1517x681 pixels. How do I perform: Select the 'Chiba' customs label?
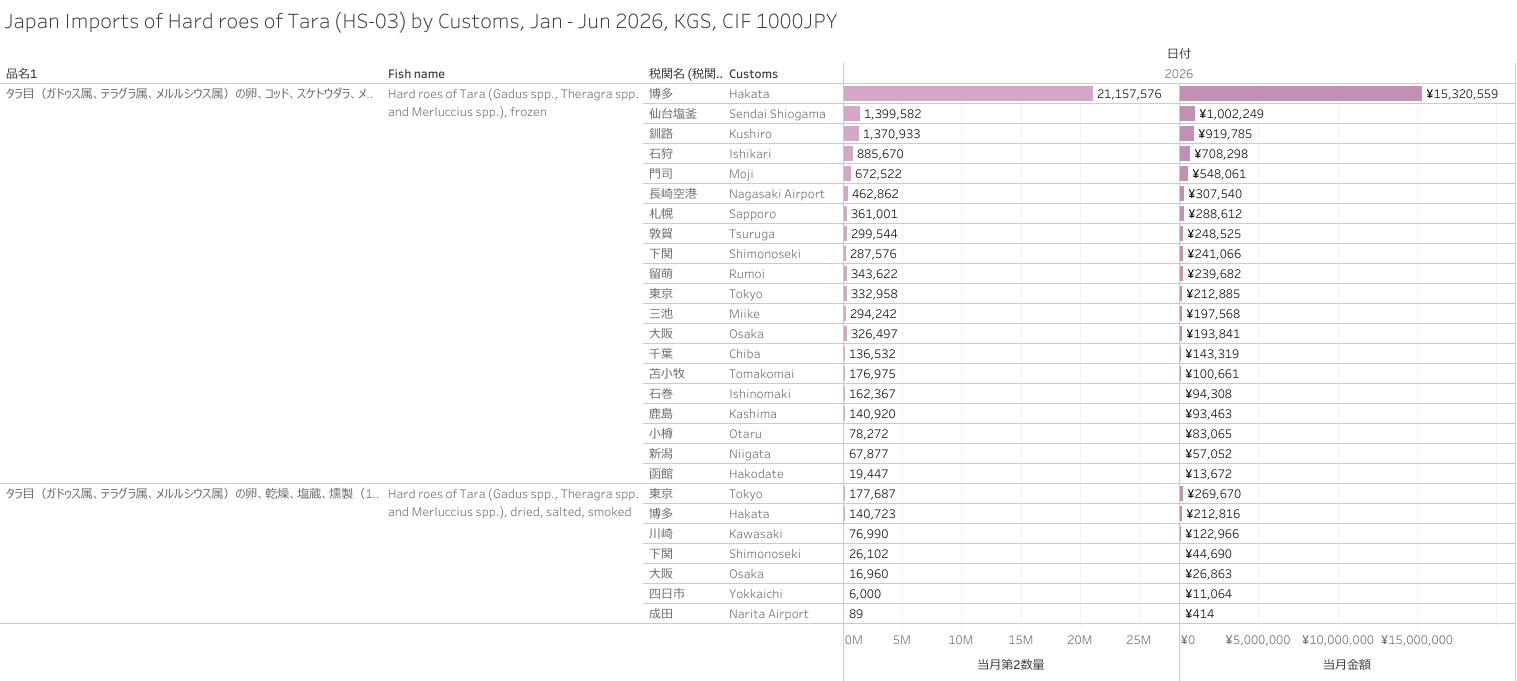[x=744, y=353]
